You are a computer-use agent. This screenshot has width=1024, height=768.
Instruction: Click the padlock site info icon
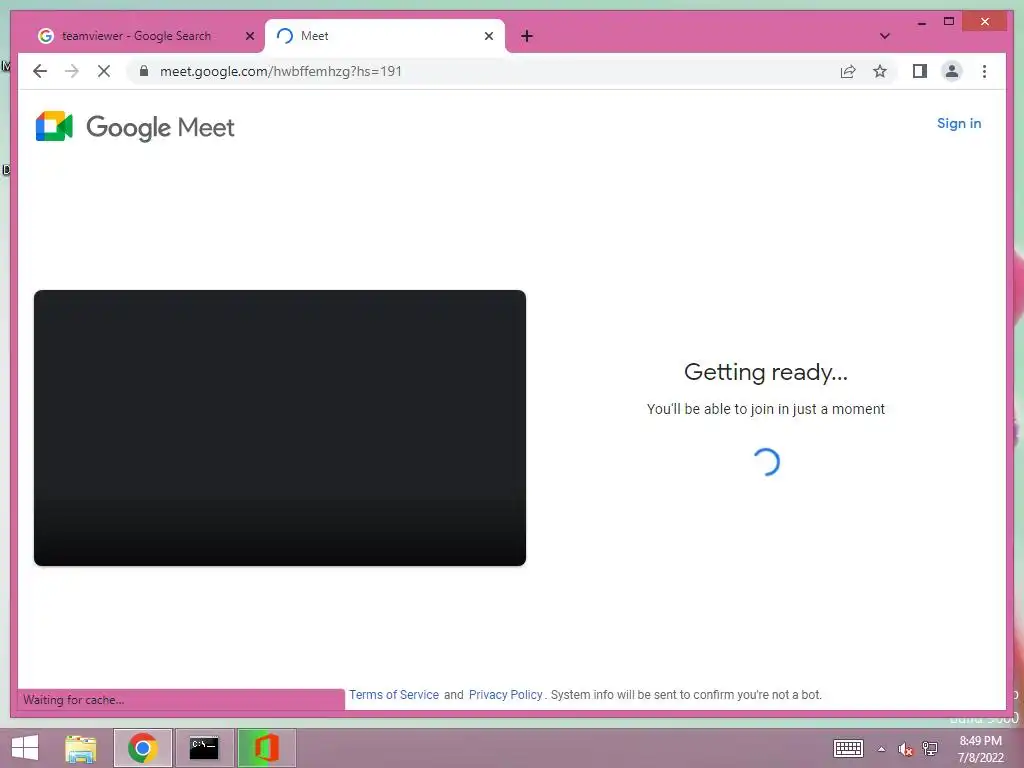point(144,71)
